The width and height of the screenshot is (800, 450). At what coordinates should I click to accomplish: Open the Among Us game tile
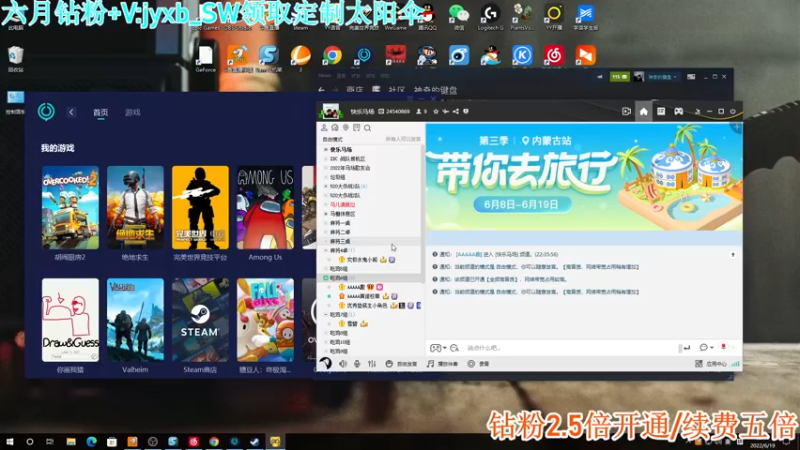(x=265, y=208)
